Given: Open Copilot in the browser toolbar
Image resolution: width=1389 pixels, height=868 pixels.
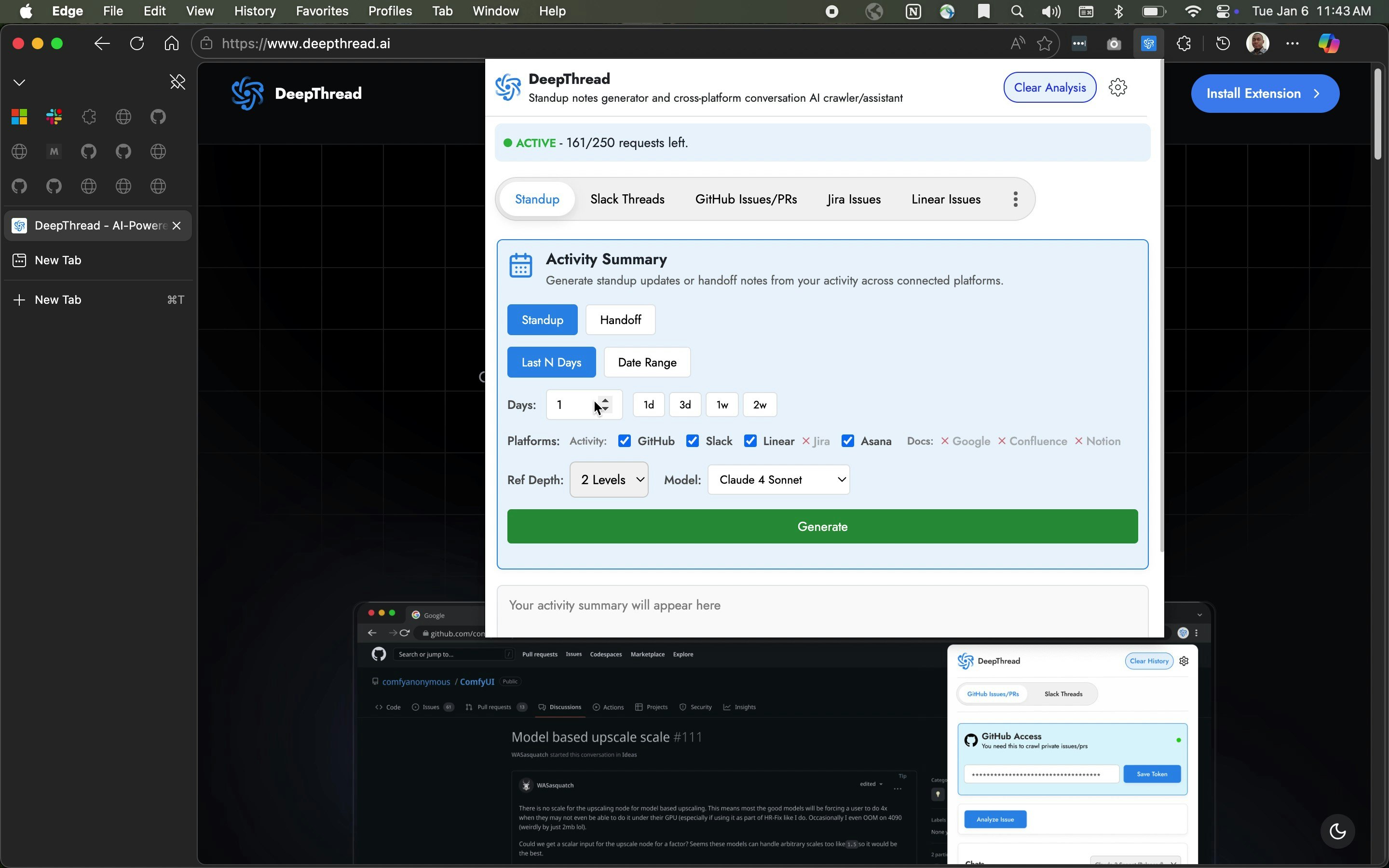Looking at the screenshot, I should click(1328, 43).
